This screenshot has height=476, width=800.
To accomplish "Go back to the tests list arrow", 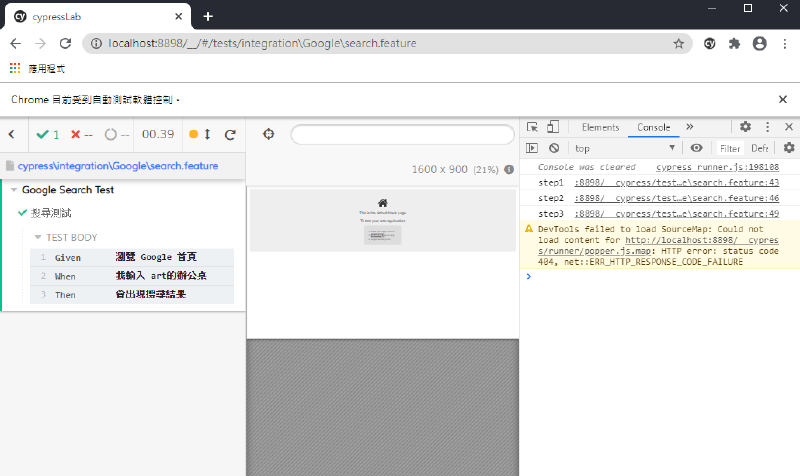I will (11, 134).
